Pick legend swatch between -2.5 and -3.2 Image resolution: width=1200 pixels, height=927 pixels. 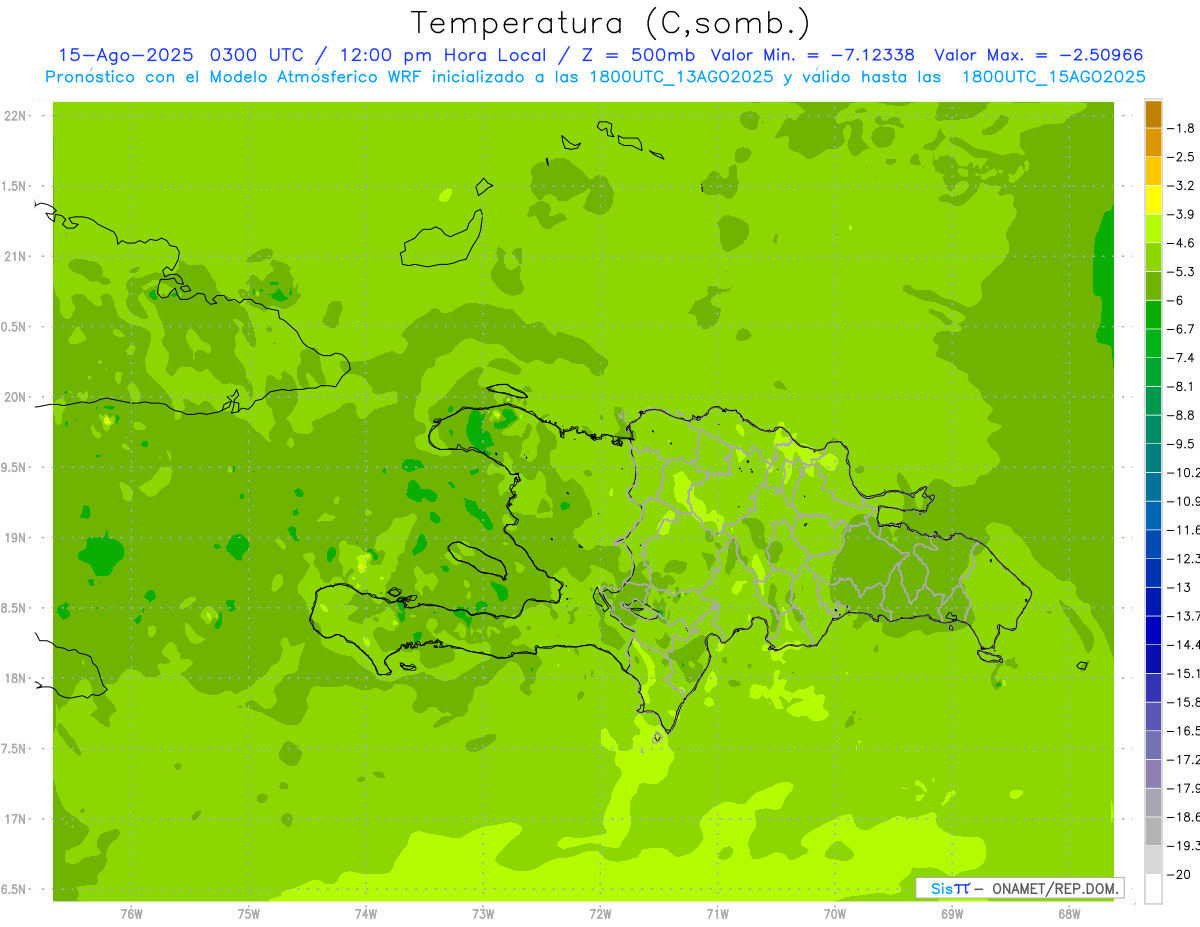(1153, 172)
